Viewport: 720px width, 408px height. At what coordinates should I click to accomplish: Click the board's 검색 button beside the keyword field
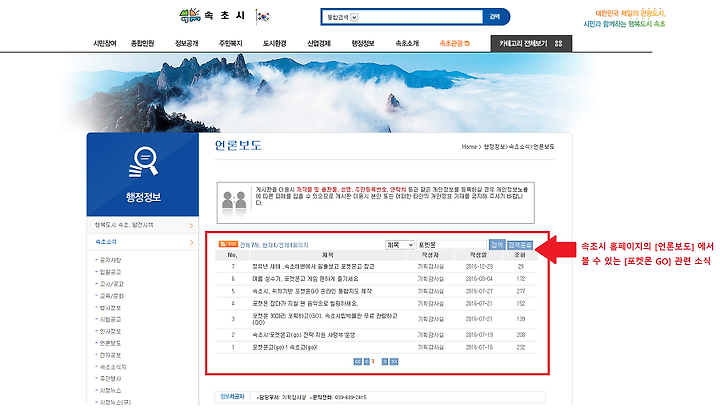coord(496,245)
